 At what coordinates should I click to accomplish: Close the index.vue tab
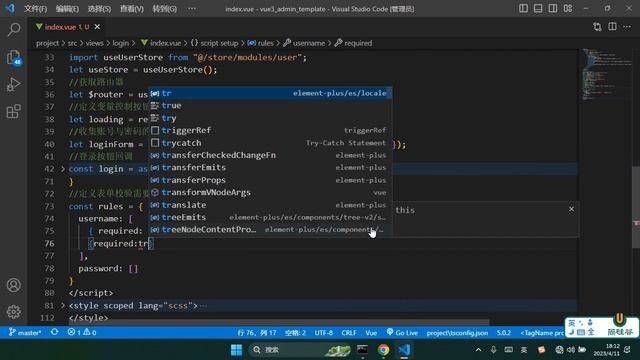[97, 27]
